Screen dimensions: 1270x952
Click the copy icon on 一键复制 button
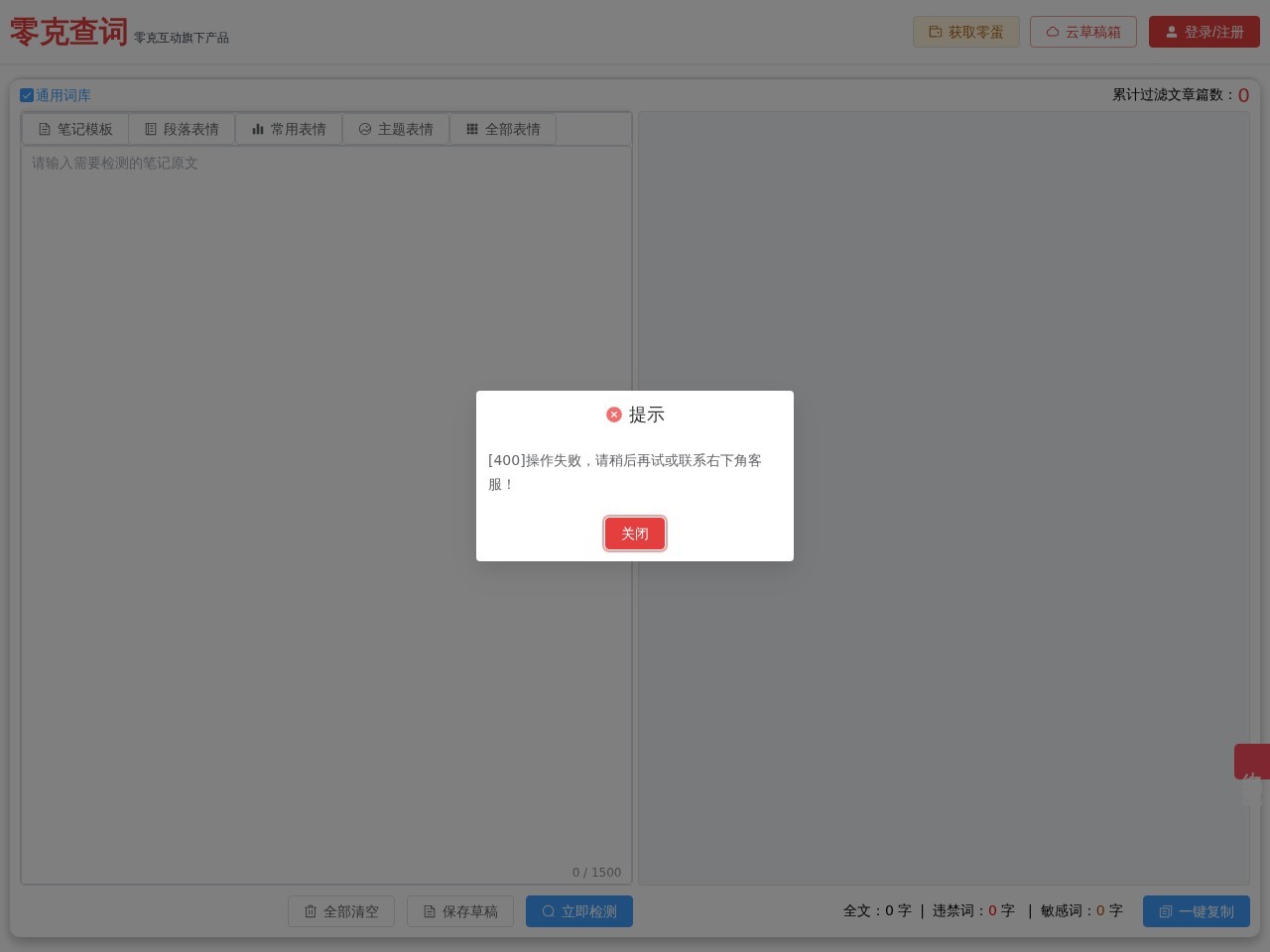[x=1166, y=911]
